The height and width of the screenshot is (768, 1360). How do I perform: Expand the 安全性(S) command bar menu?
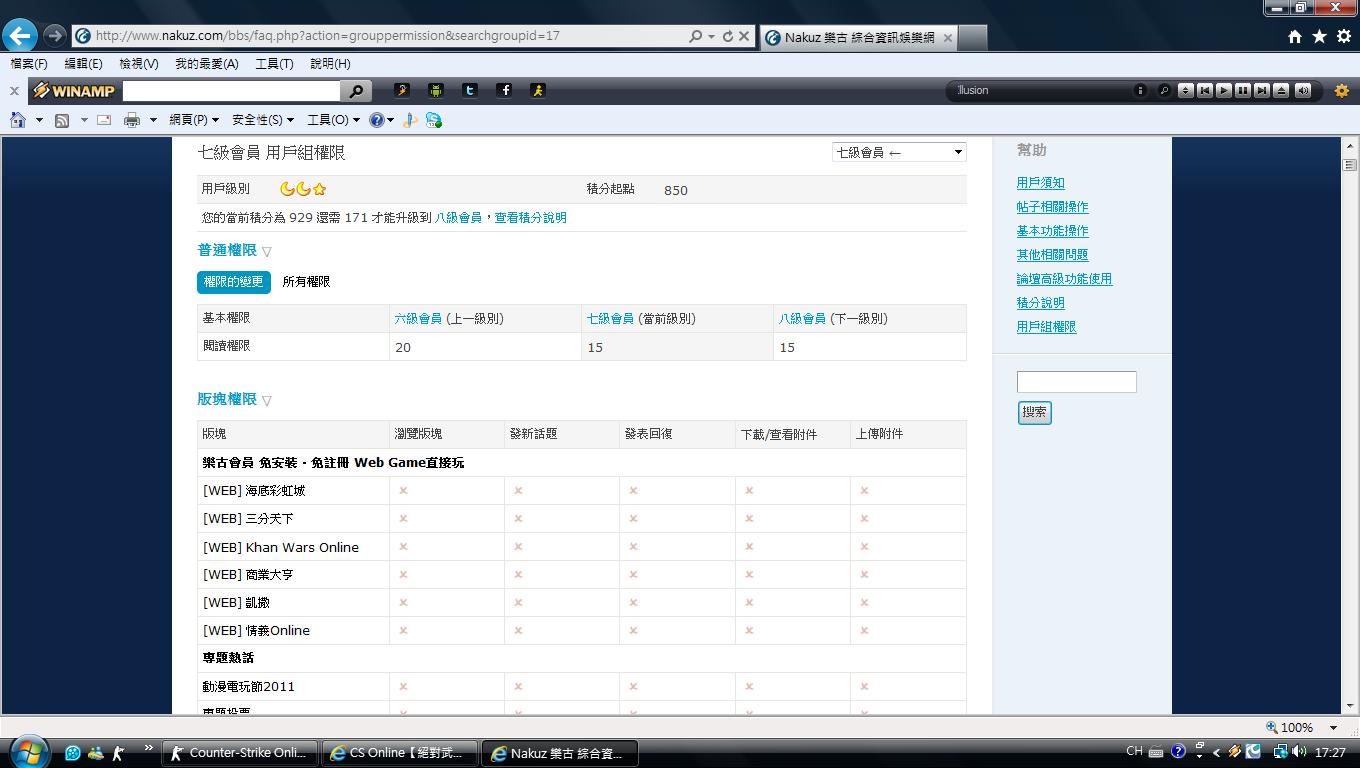[262, 120]
